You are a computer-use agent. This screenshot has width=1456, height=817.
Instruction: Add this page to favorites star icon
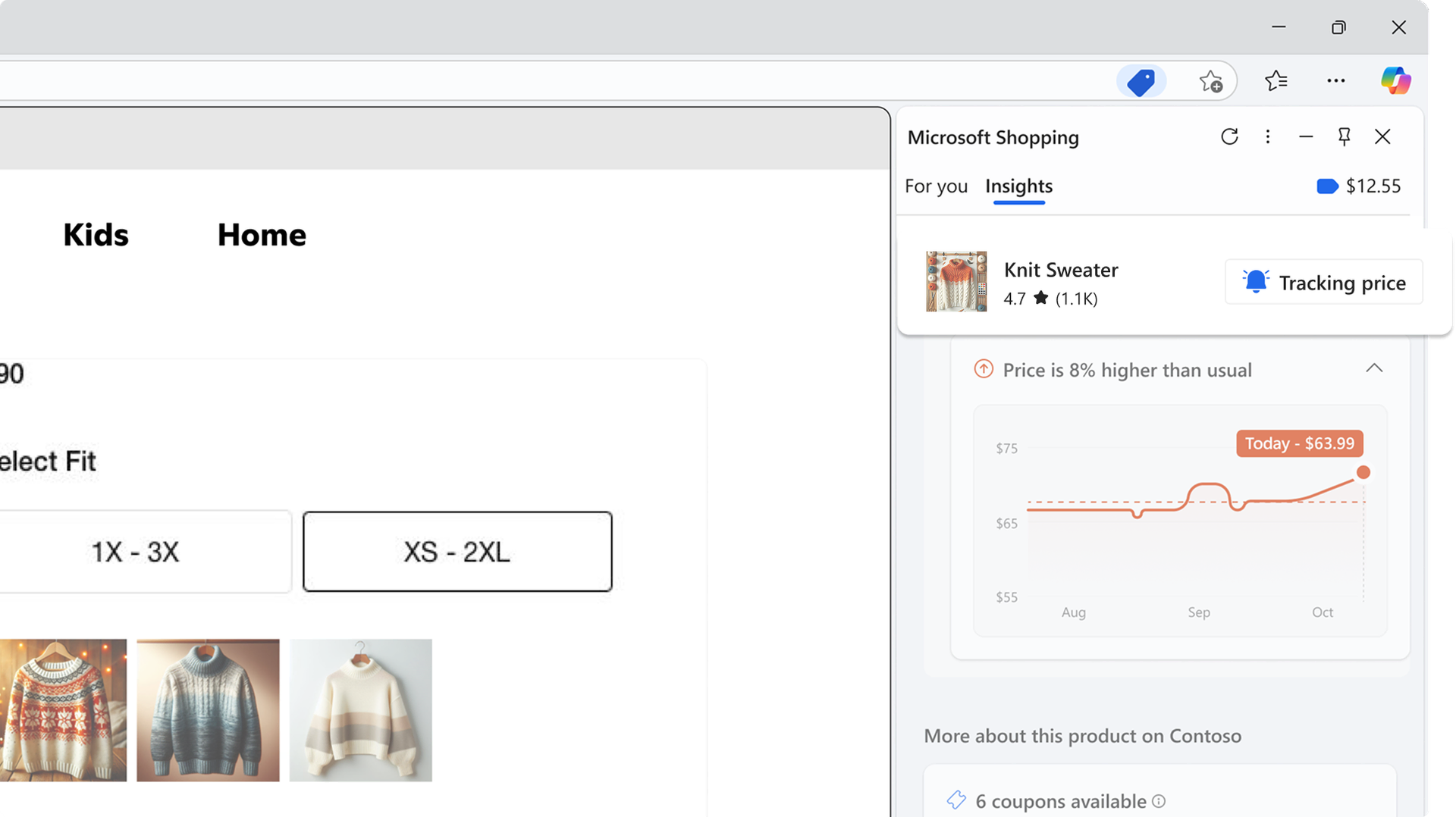[1210, 81]
